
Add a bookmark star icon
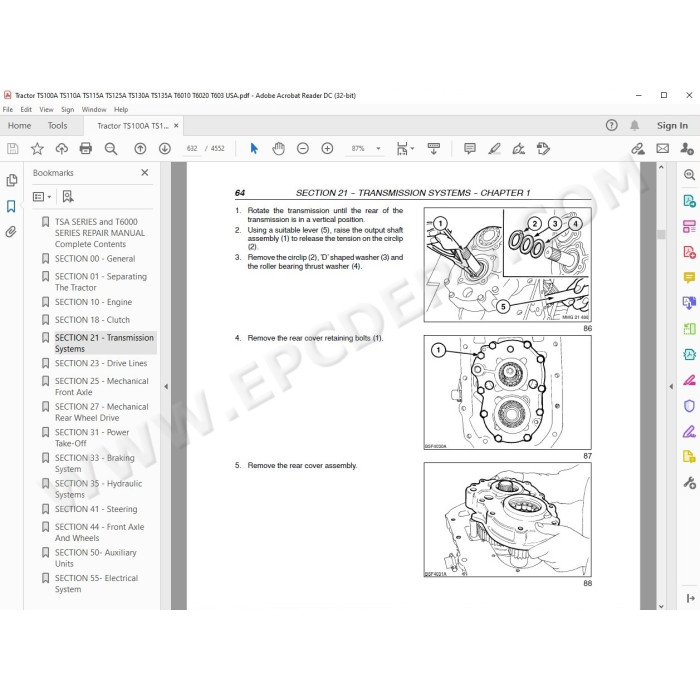pyautogui.click(x=37, y=149)
